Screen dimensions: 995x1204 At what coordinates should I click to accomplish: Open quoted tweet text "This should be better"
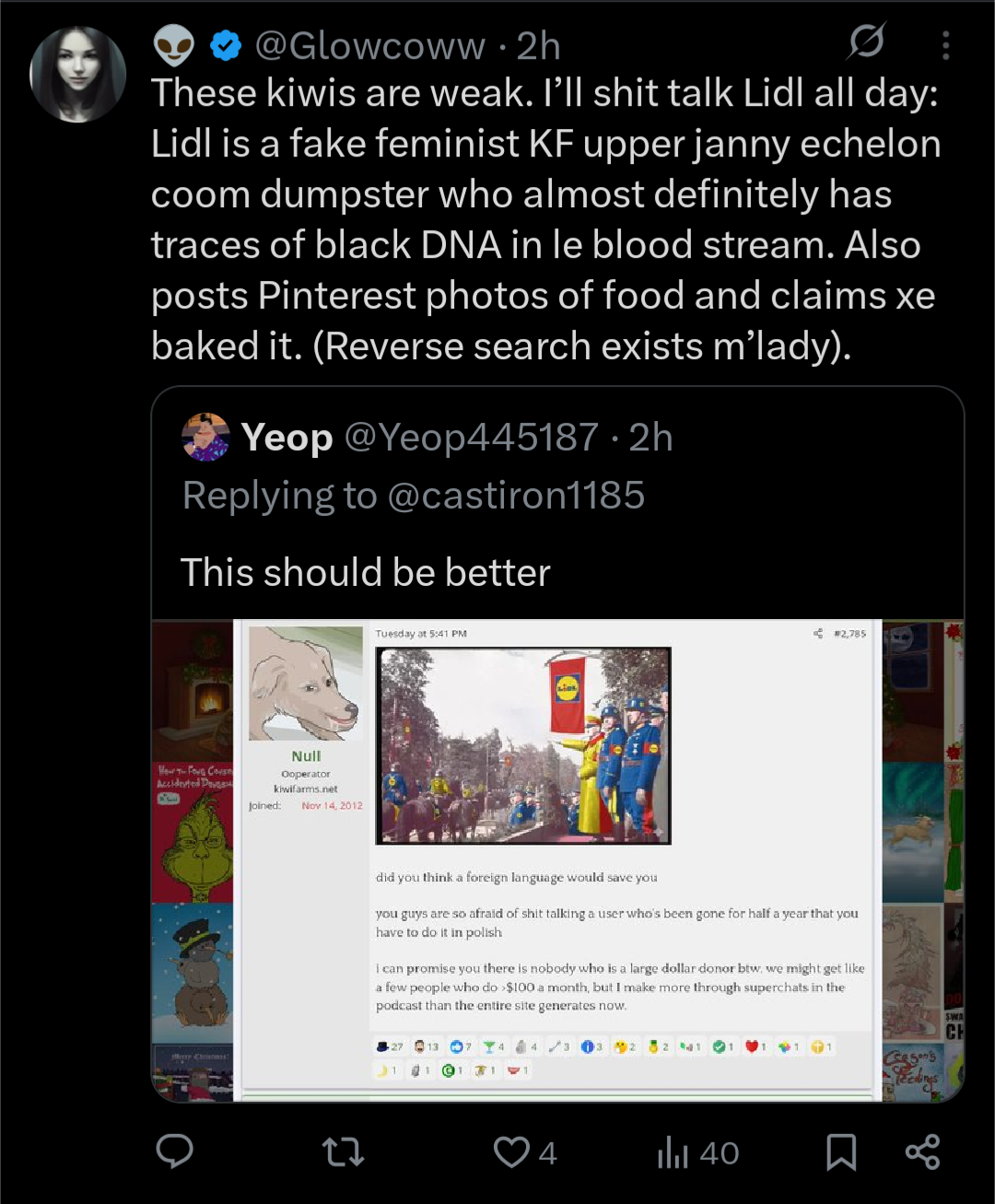366,572
